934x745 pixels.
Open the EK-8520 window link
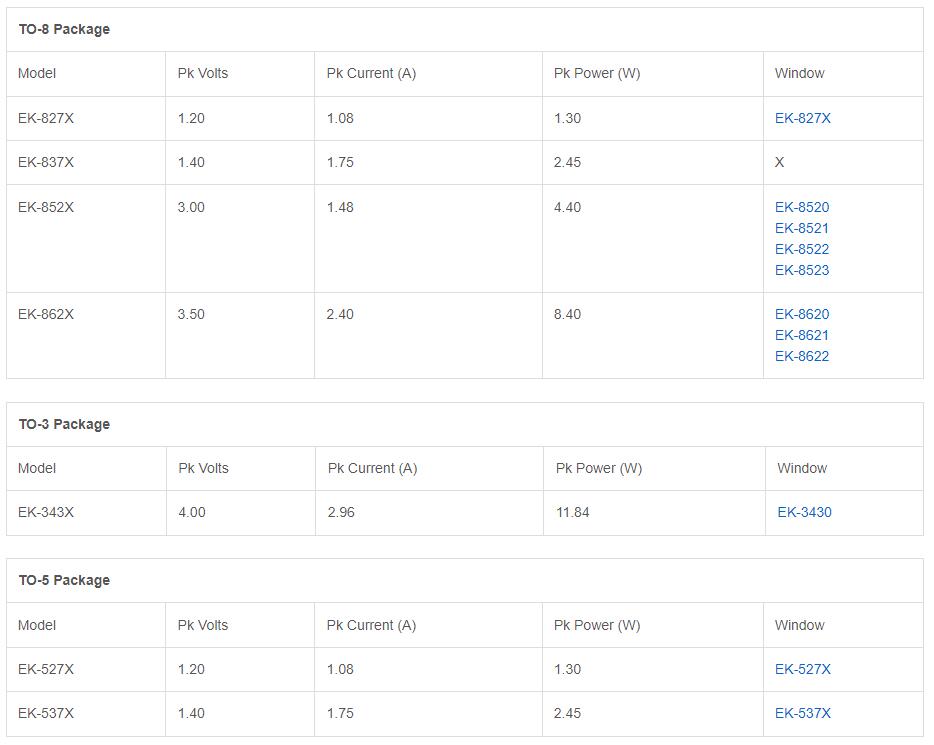tap(802, 207)
